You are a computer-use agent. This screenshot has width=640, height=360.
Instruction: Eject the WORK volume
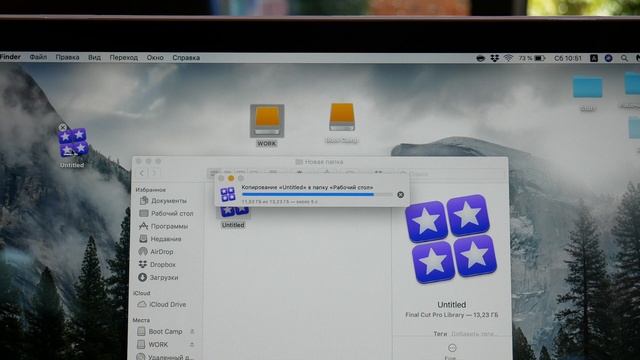point(192,344)
